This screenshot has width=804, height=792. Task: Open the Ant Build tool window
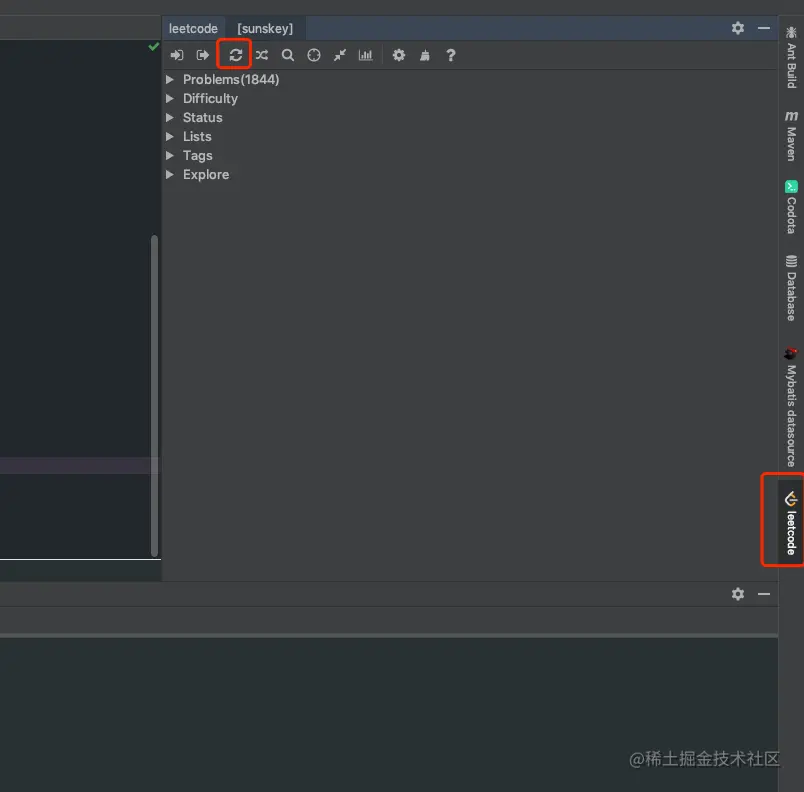pyautogui.click(x=791, y=57)
